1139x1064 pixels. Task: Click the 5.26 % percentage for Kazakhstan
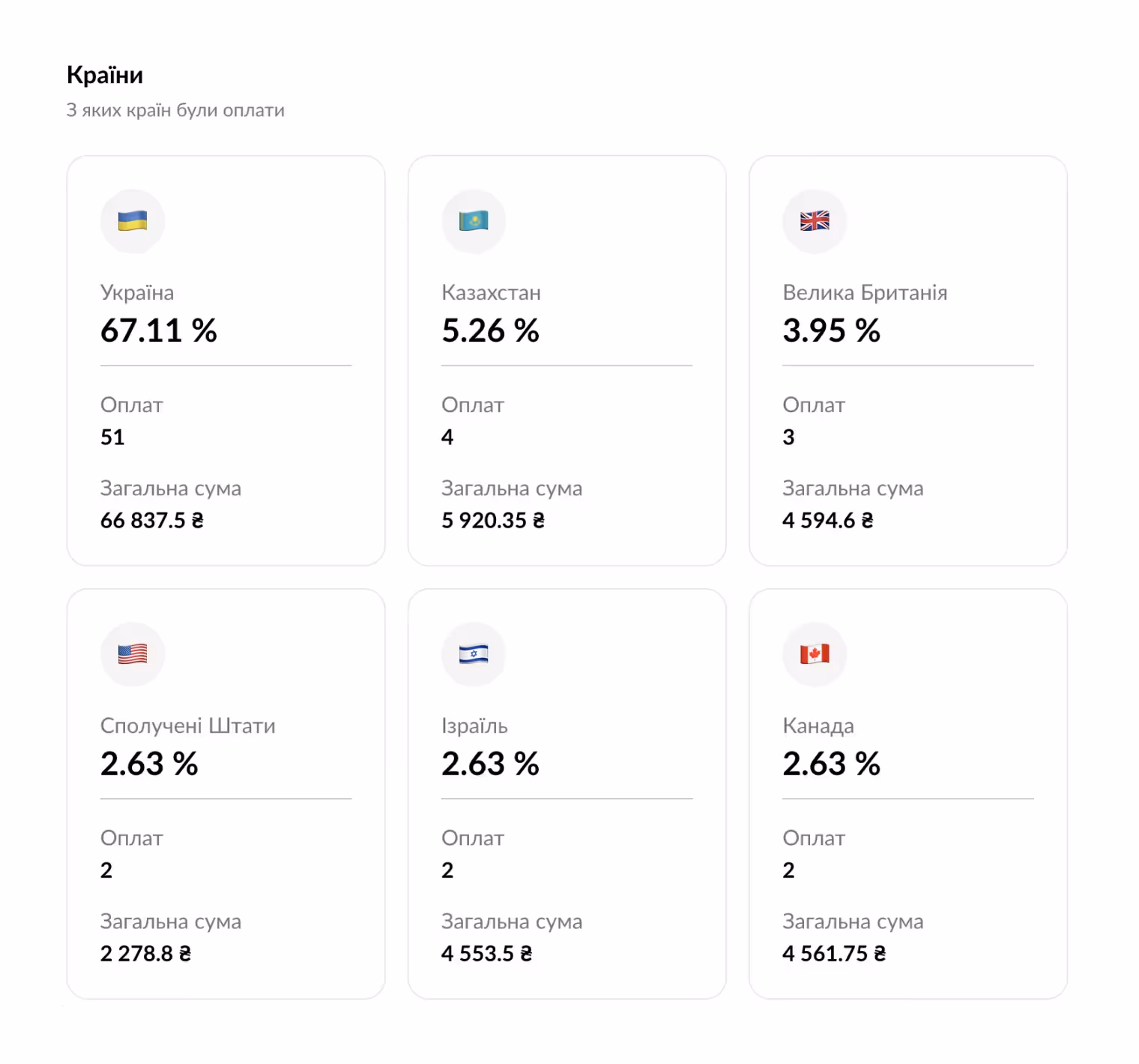click(491, 330)
